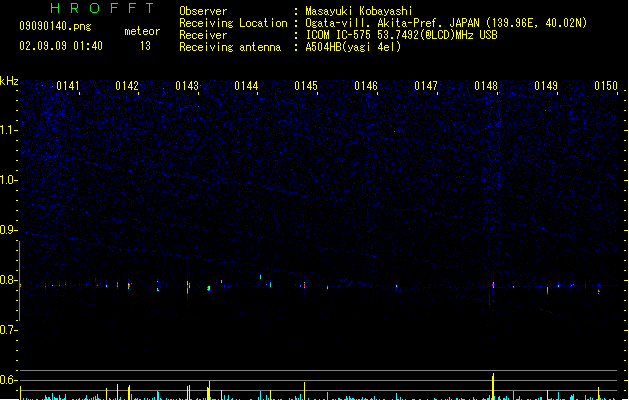Image resolution: width=629 pixels, height=400 pixels.
Task: Click the tall yellow amplitude spike near 0148
Action: pyautogui.click(x=493, y=386)
